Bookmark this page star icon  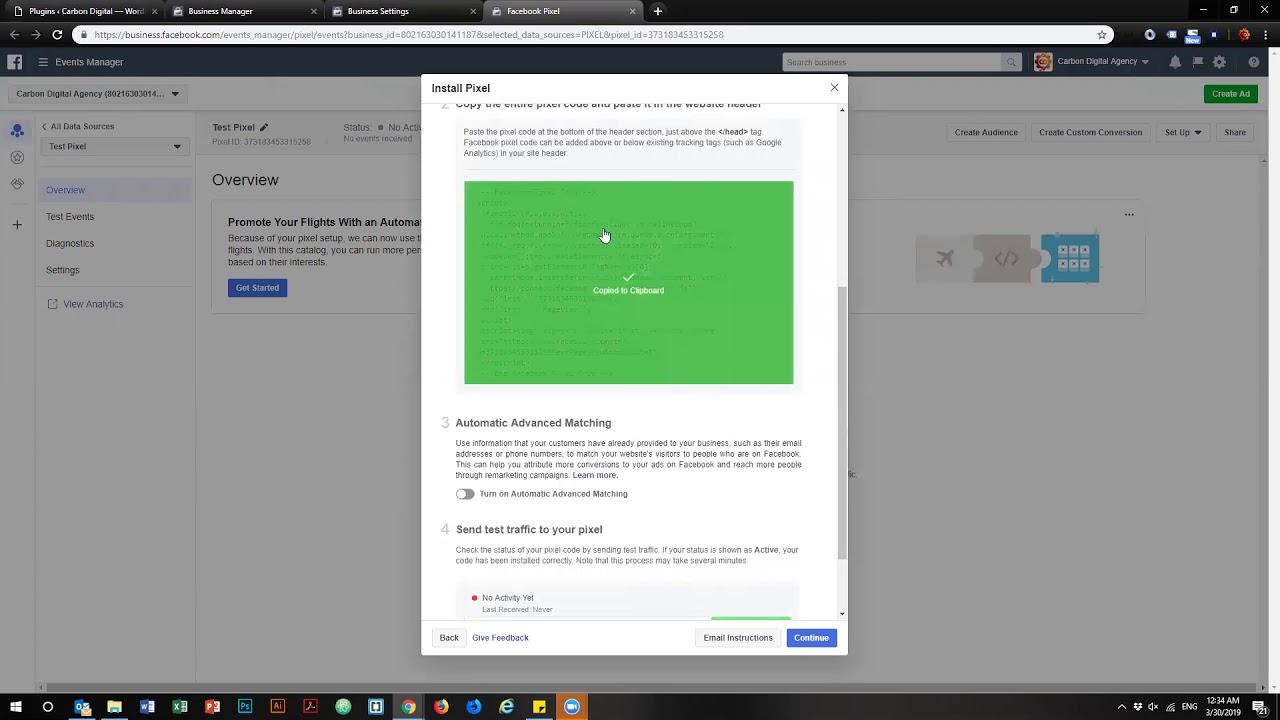[x=1102, y=34]
